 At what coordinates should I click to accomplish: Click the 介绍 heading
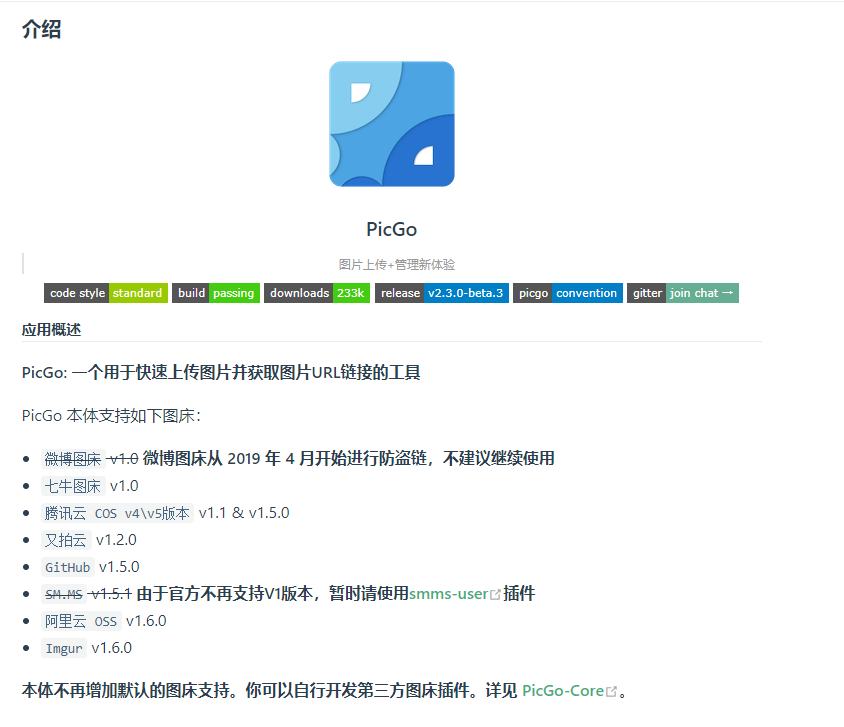tap(41, 29)
